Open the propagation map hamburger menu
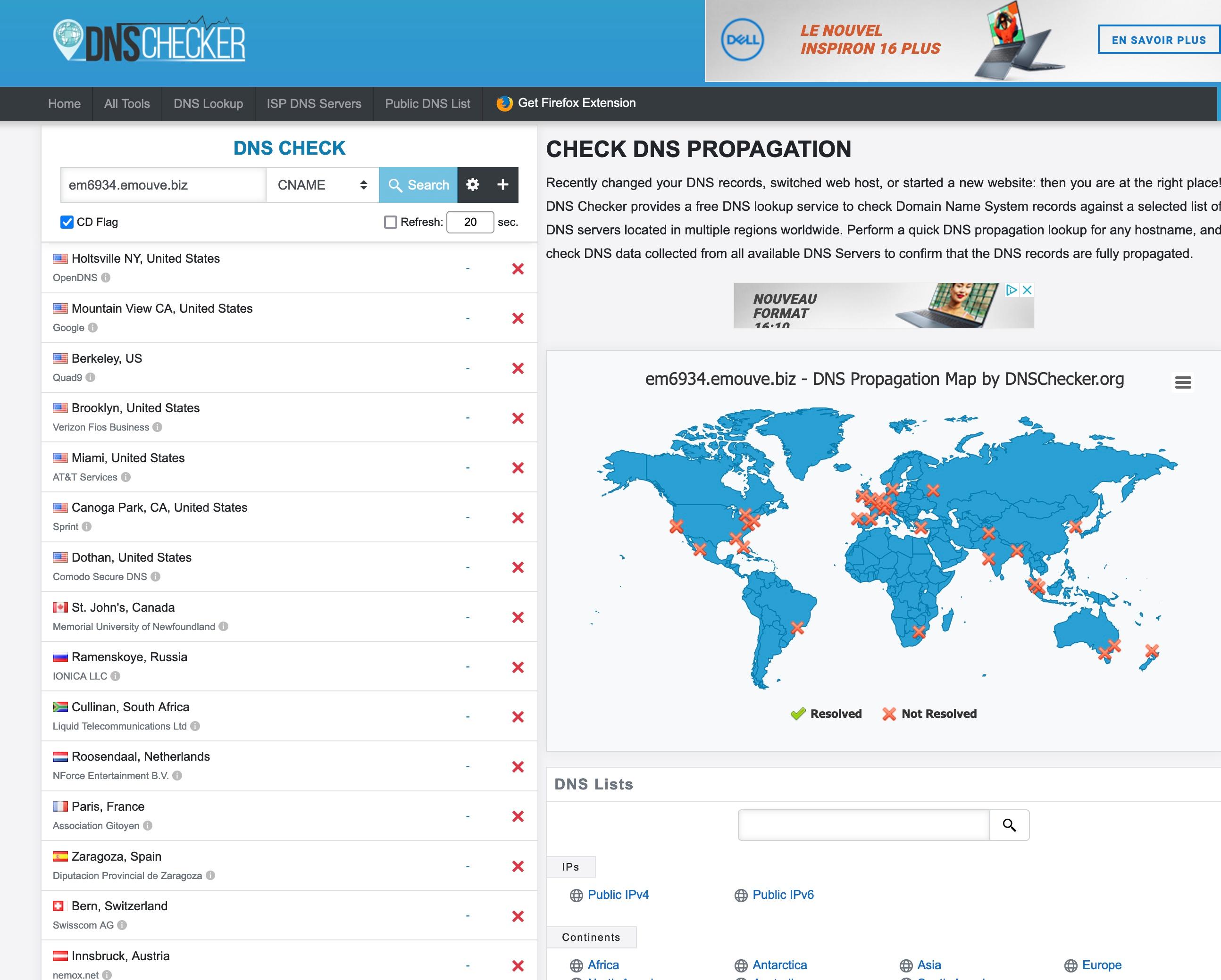 (1183, 382)
